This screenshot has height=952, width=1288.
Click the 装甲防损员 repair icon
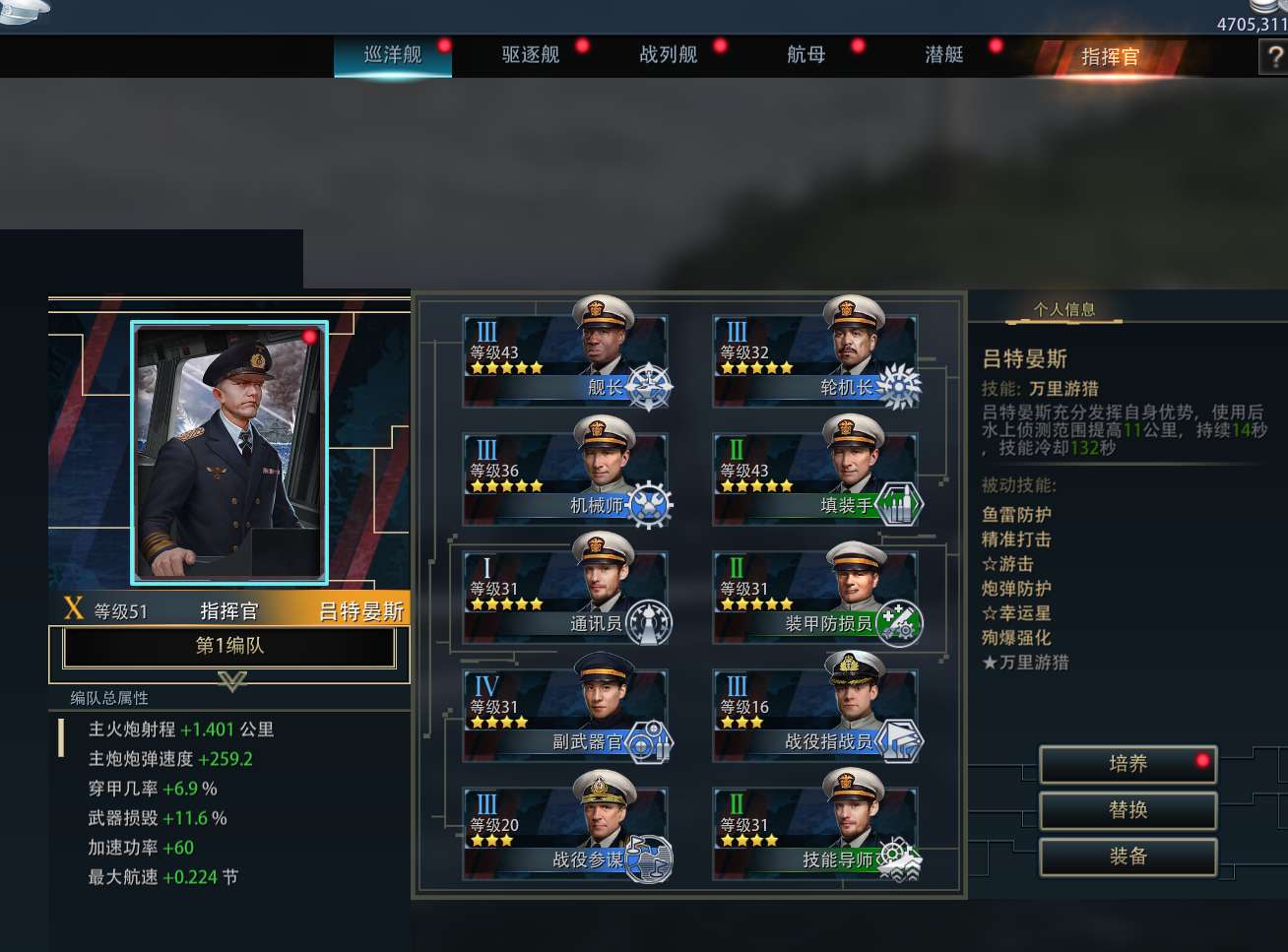pyautogui.click(x=899, y=623)
